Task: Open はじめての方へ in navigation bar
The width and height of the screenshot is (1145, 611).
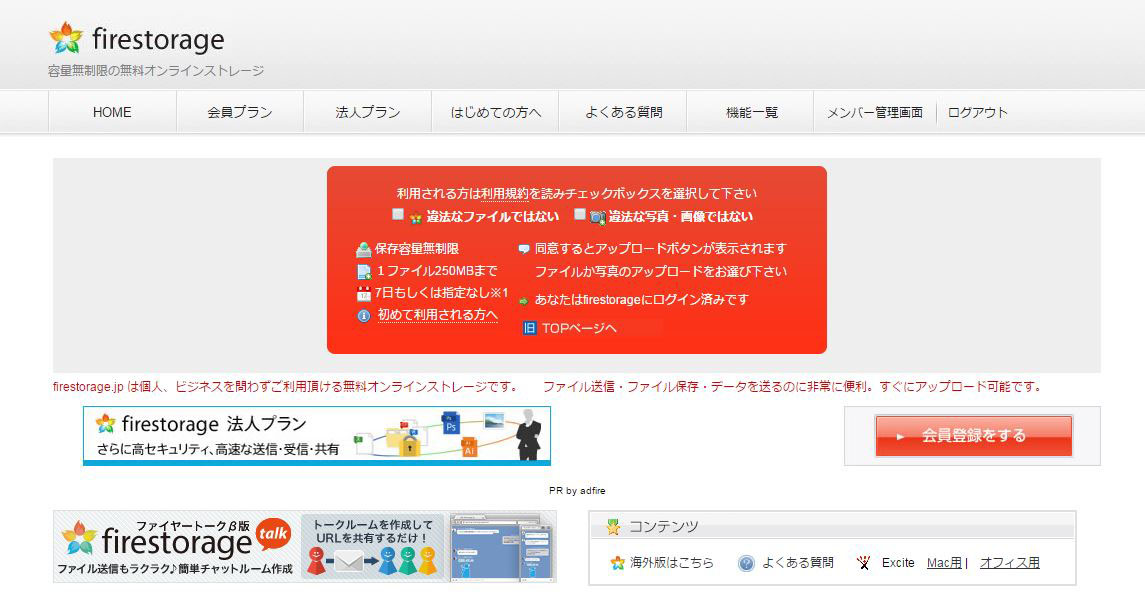Action: [495, 112]
